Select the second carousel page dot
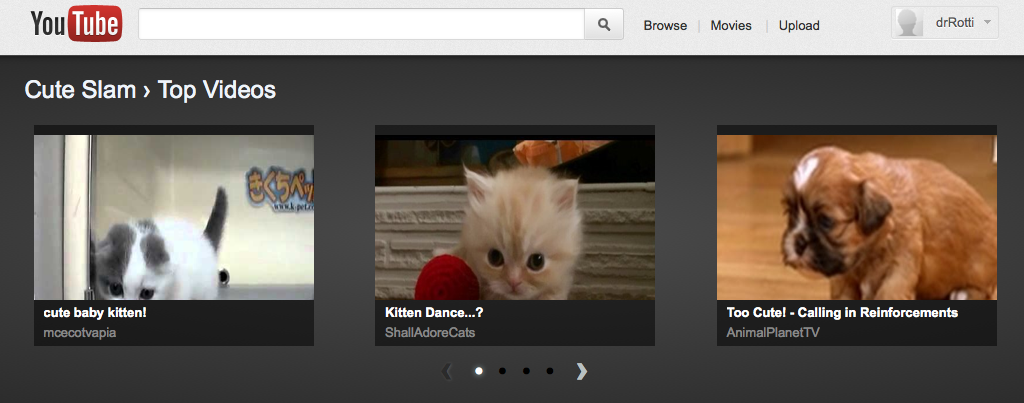 tap(502, 371)
